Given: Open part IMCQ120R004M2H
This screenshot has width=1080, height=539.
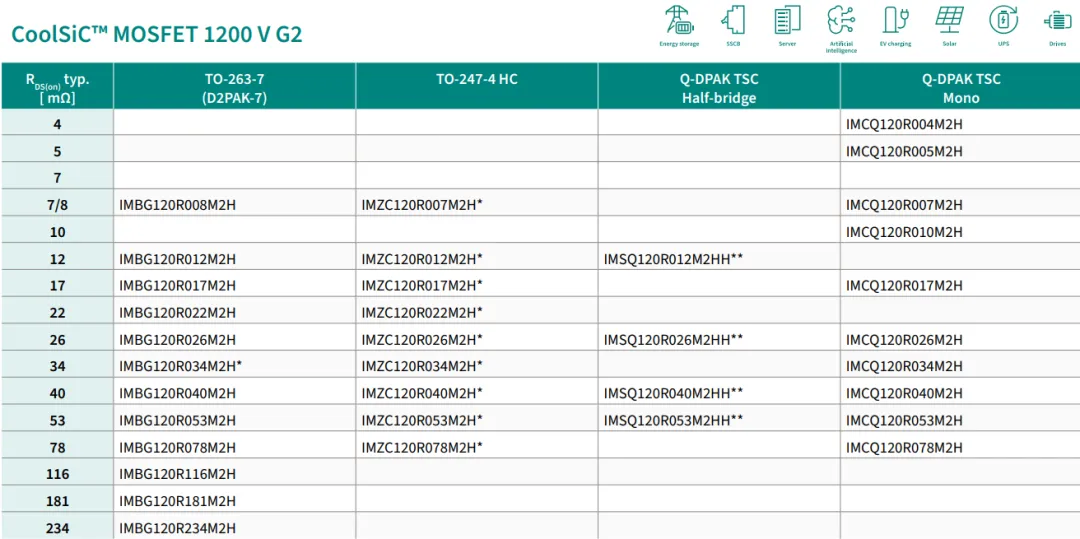Looking at the screenshot, I should 904,125.
